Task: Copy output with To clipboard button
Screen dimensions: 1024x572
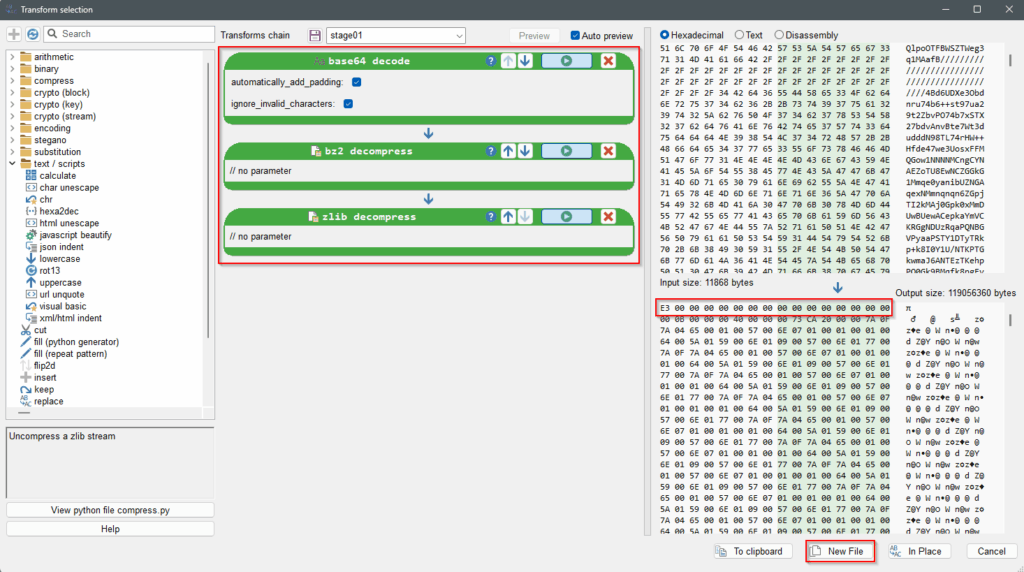Action: point(751,551)
